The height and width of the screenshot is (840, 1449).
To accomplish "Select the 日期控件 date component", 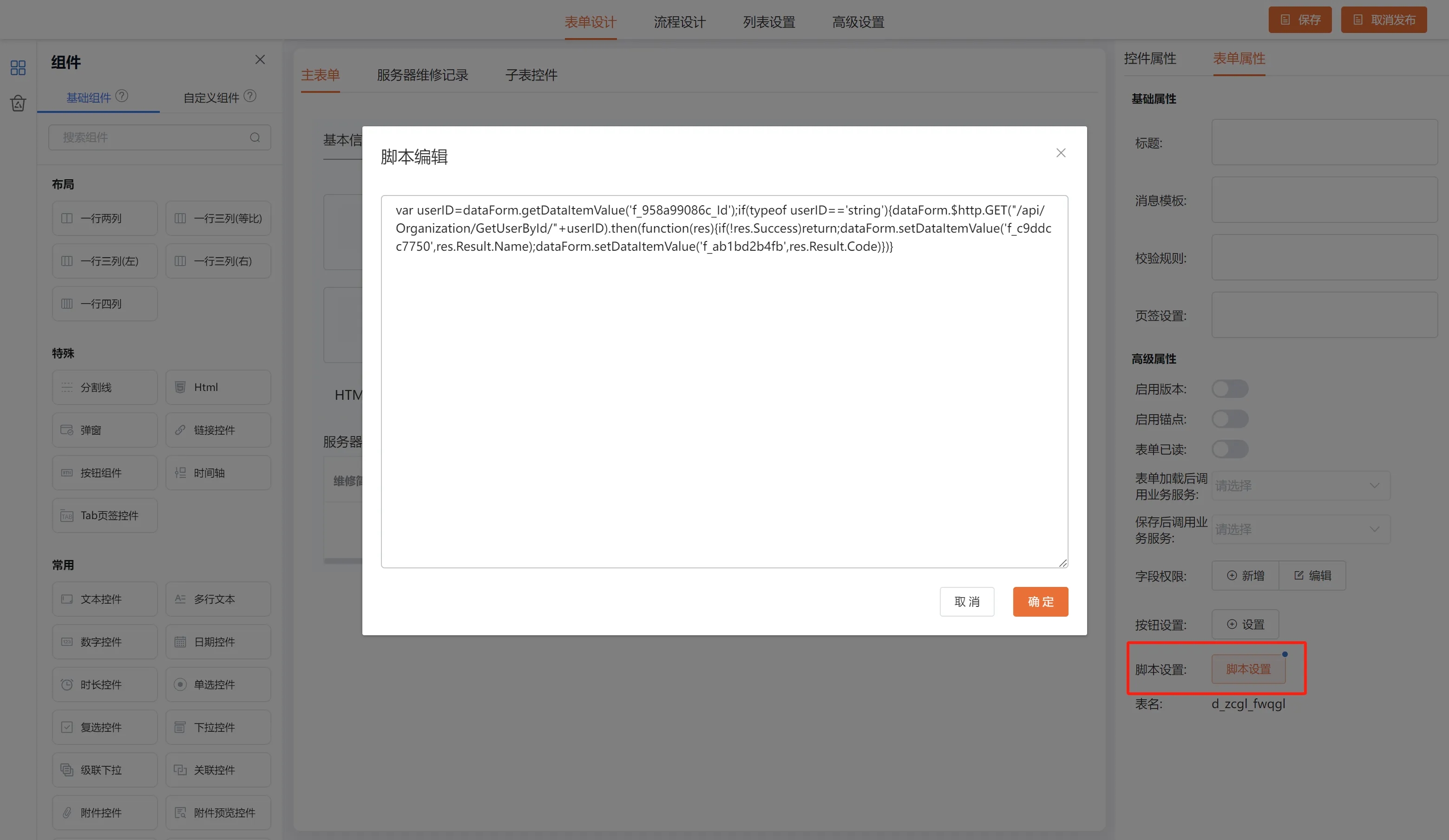I will tap(218, 642).
